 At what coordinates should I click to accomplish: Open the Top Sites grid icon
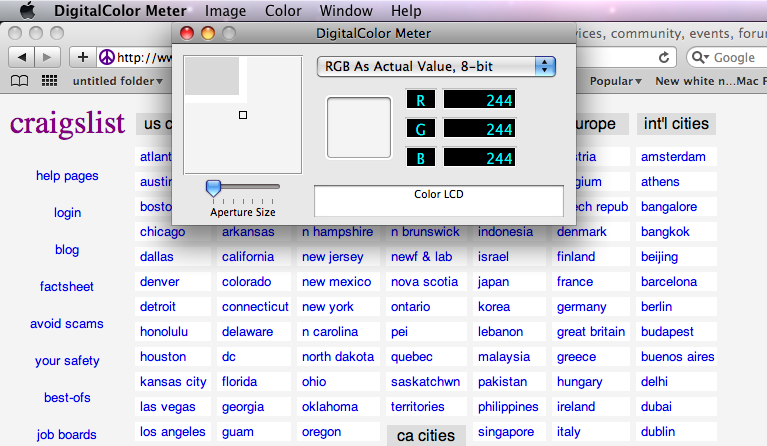[49, 81]
